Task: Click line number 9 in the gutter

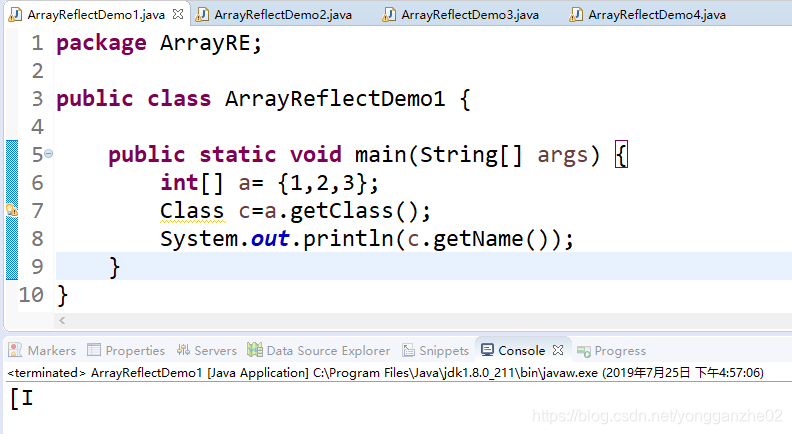Action: (37, 266)
